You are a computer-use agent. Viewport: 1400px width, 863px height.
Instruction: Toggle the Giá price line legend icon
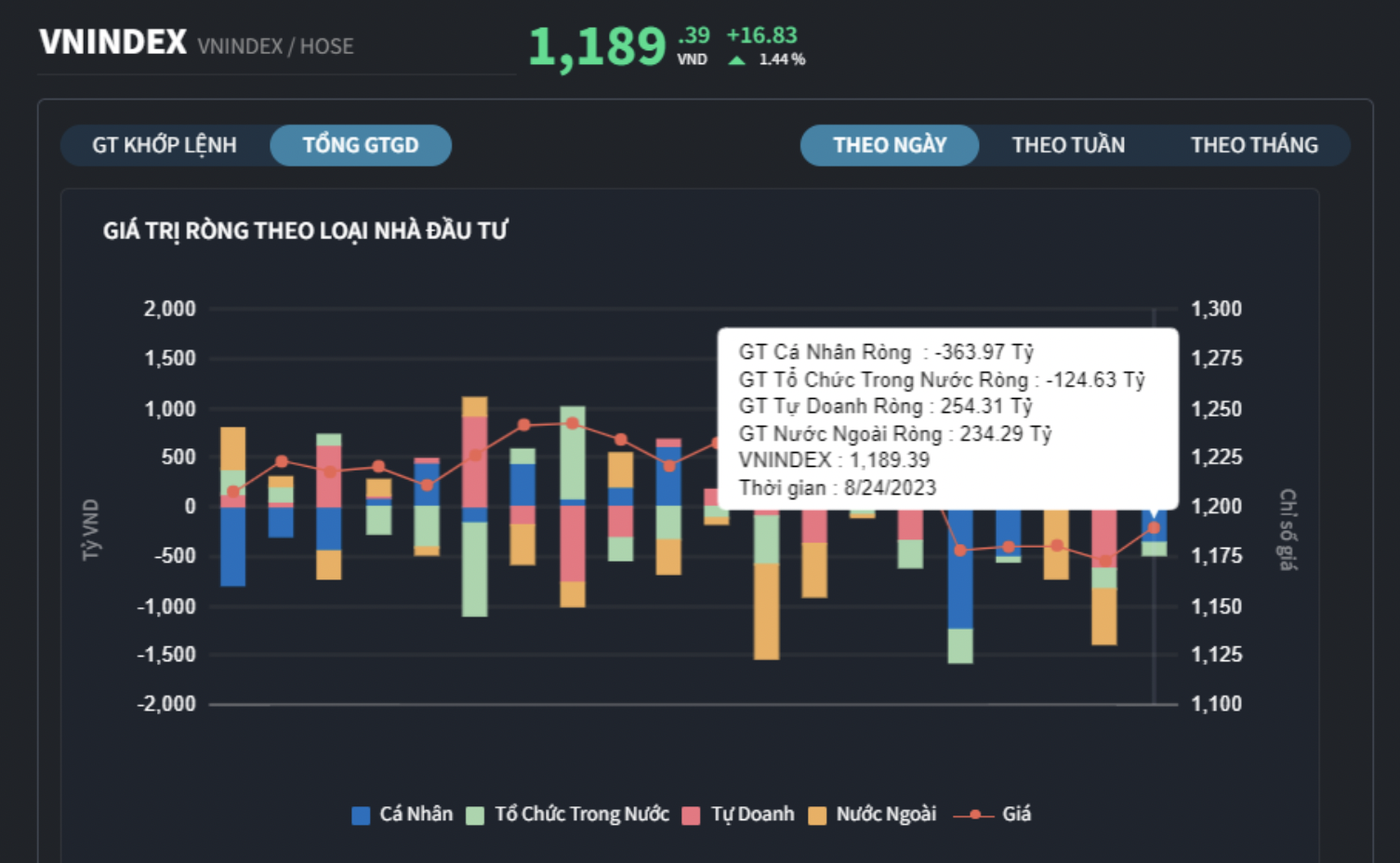[x=973, y=815]
